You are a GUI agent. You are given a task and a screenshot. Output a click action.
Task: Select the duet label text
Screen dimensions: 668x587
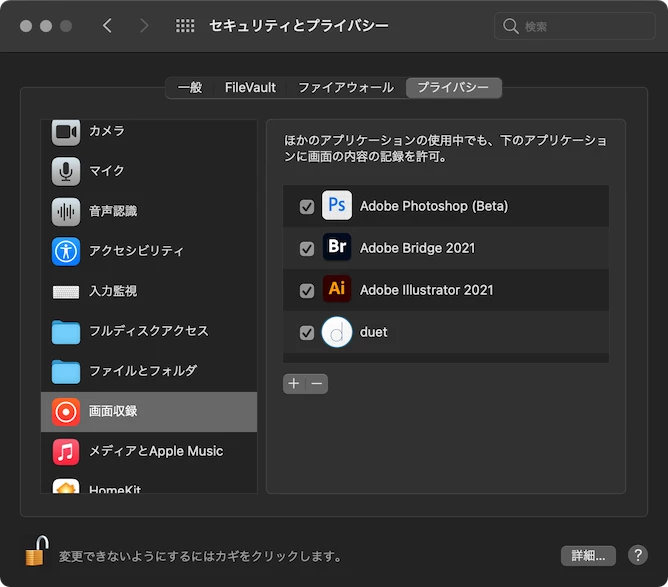click(374, 332)
